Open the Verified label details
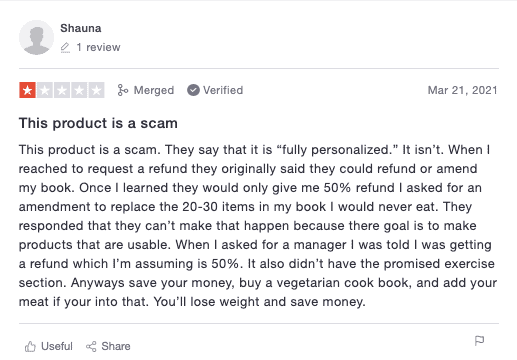The image size is (517, 360). pos(223,90)
